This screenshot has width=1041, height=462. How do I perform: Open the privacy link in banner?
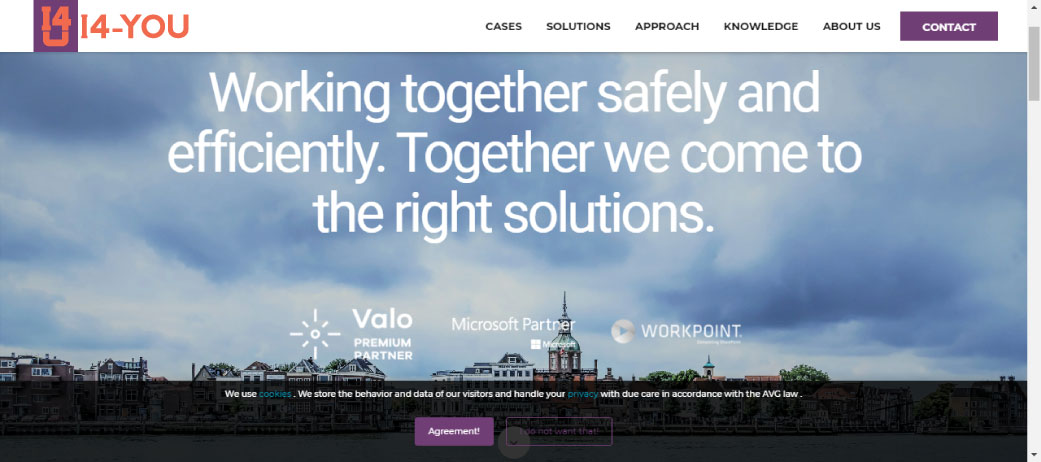point(583,394)
